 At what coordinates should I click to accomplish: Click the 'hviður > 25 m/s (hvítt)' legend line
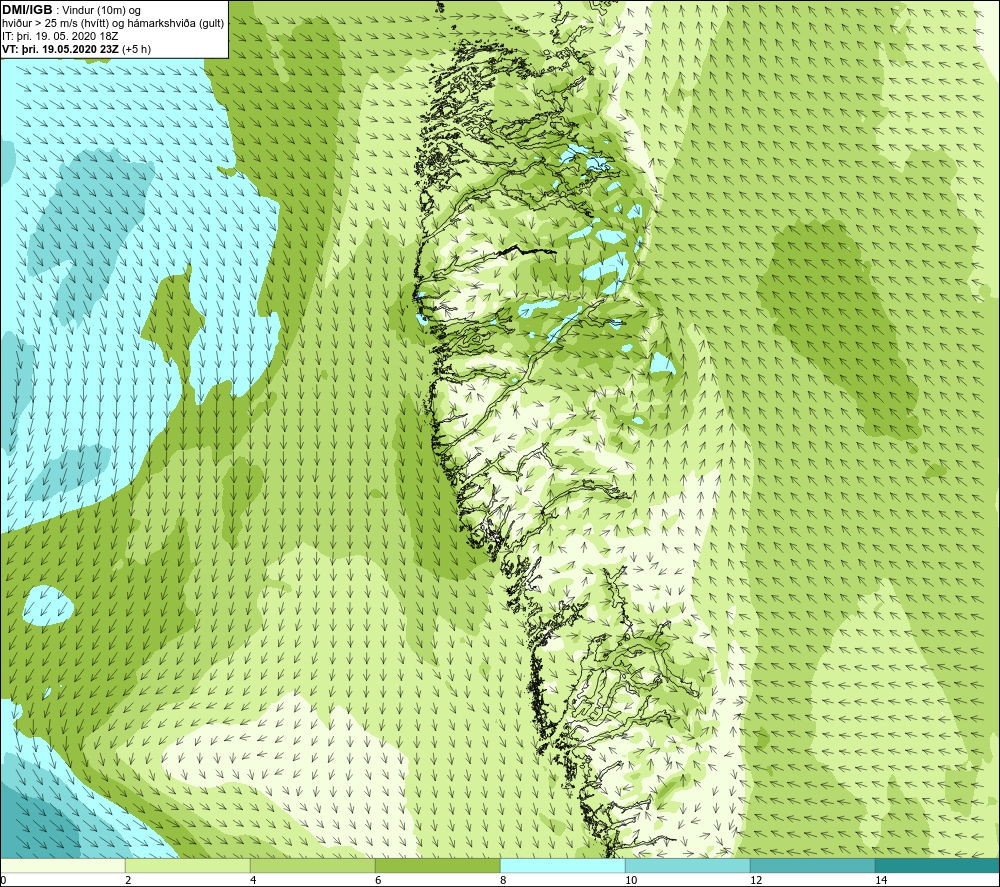[x=113, y=24]
